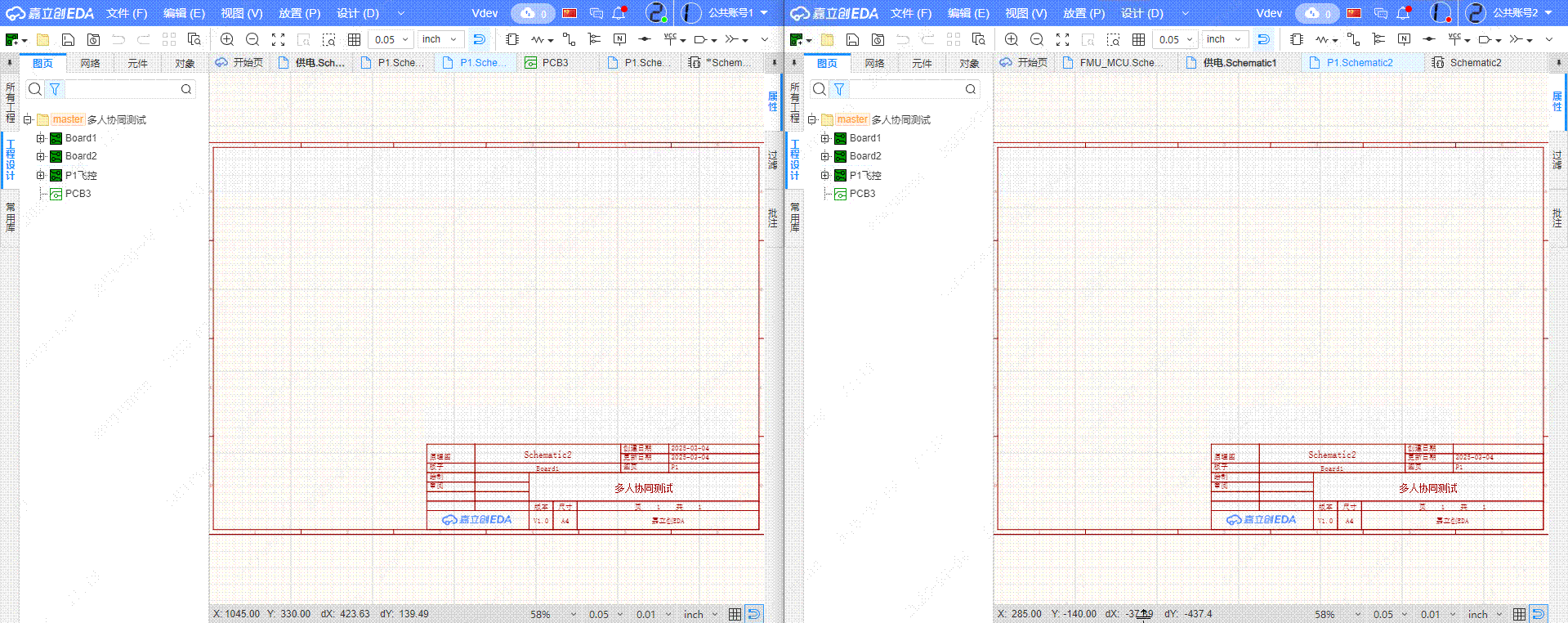Select place wire tool in right window toolbar

pos(1353,39)
